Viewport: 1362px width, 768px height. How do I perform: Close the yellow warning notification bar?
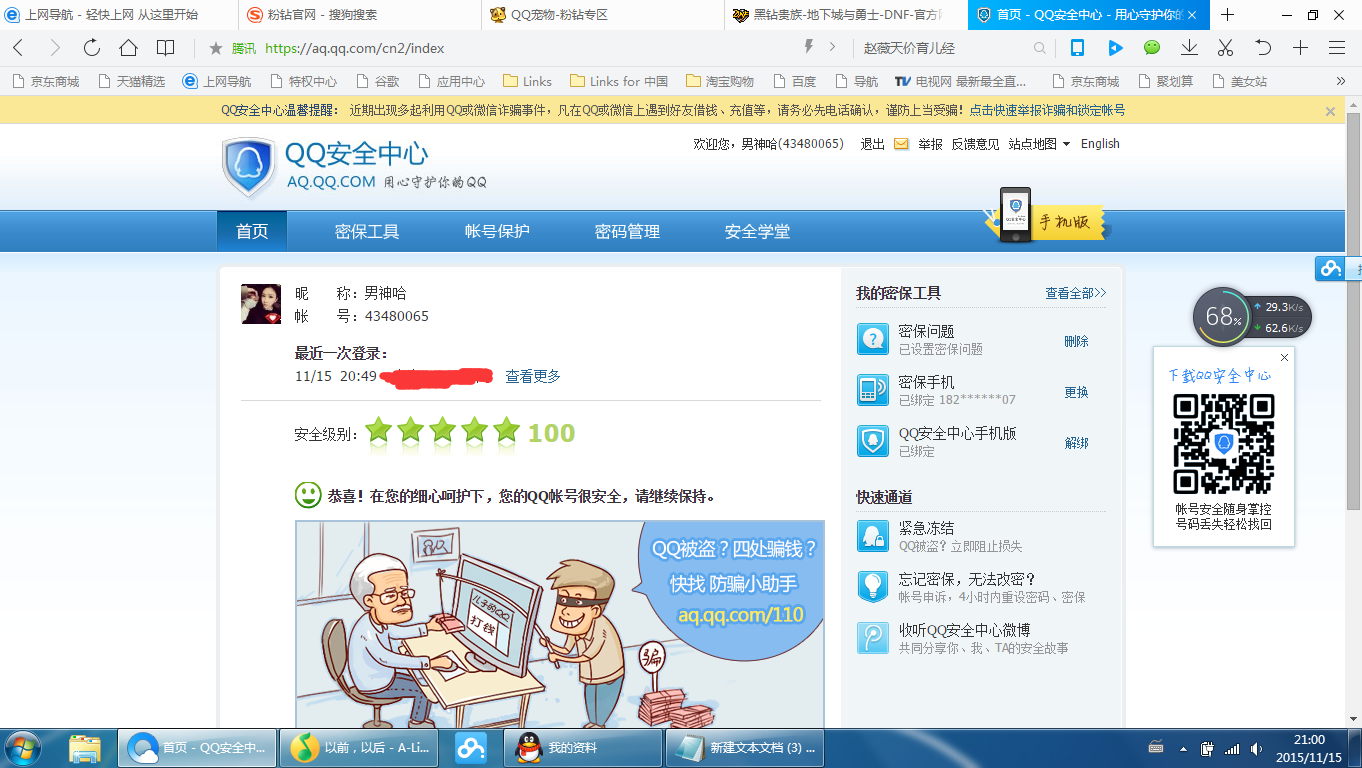point(1330,111)
